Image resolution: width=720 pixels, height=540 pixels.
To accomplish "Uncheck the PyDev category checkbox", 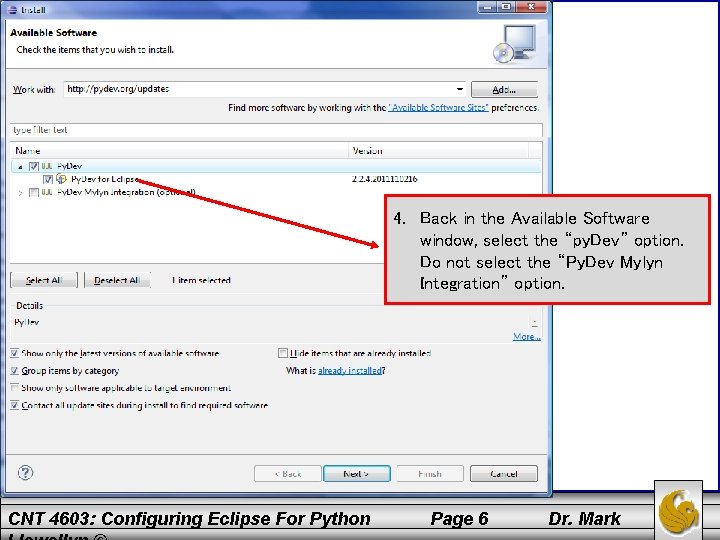I will pos(34,166).
